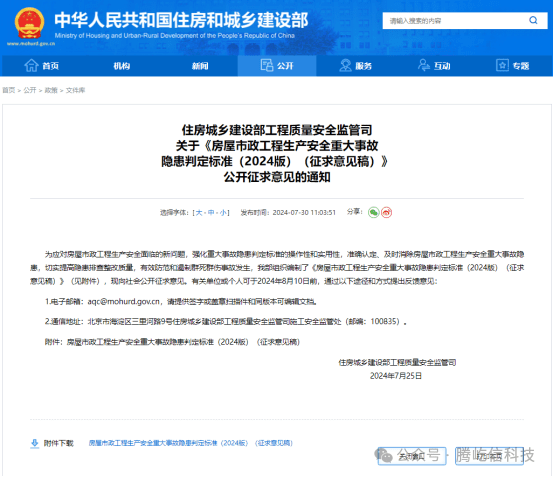Share via the red Weibo icon
Viewport: 553px width, 477px height.
tap(386, 212)
